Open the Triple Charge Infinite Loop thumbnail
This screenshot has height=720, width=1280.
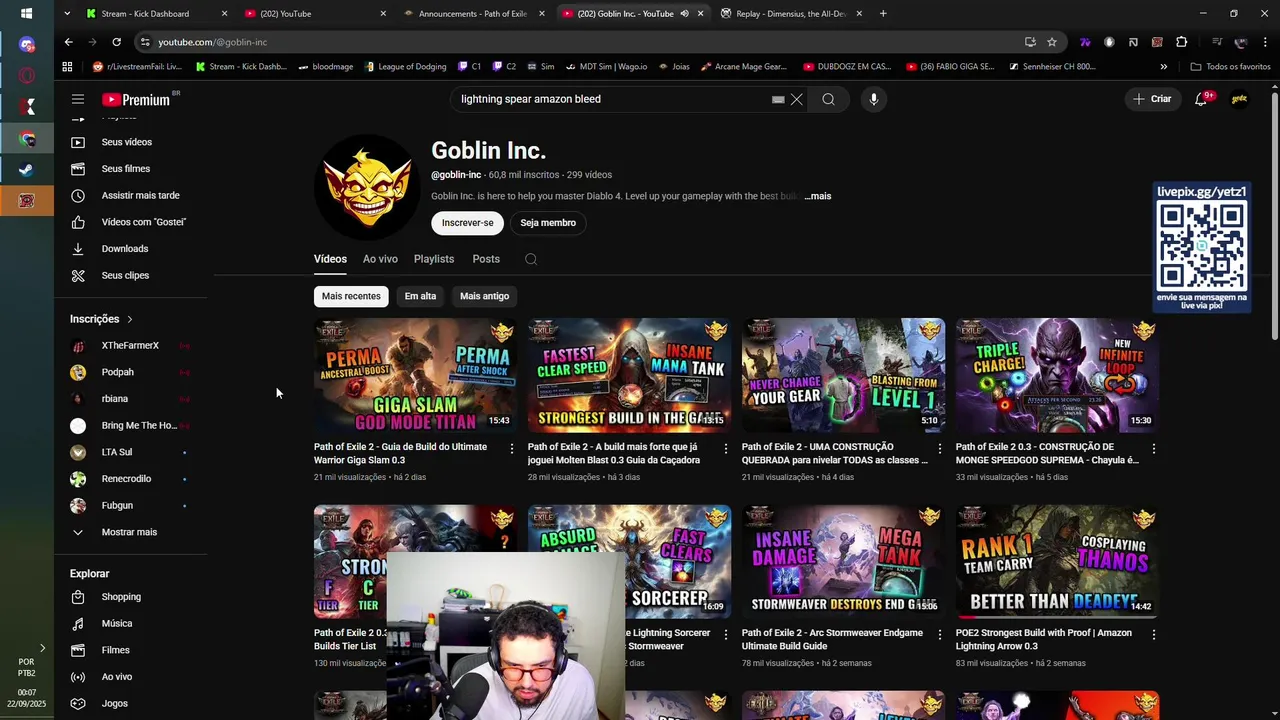tap(1057, 375)
